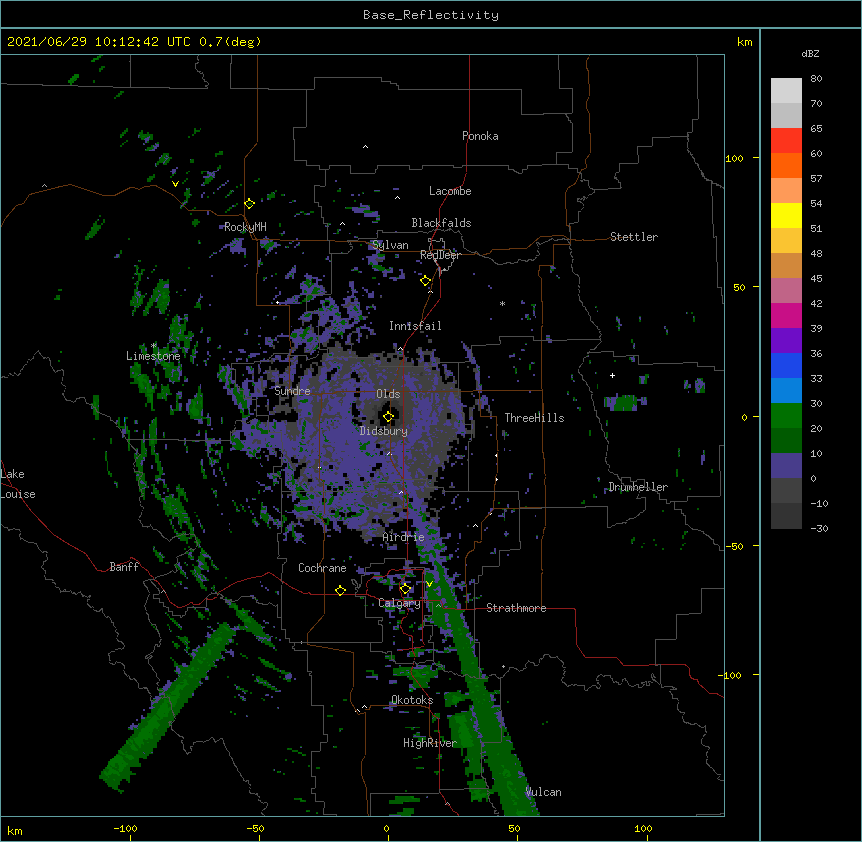
Task: Click the 100 km mark on right axis
Action: coord(734,158)
